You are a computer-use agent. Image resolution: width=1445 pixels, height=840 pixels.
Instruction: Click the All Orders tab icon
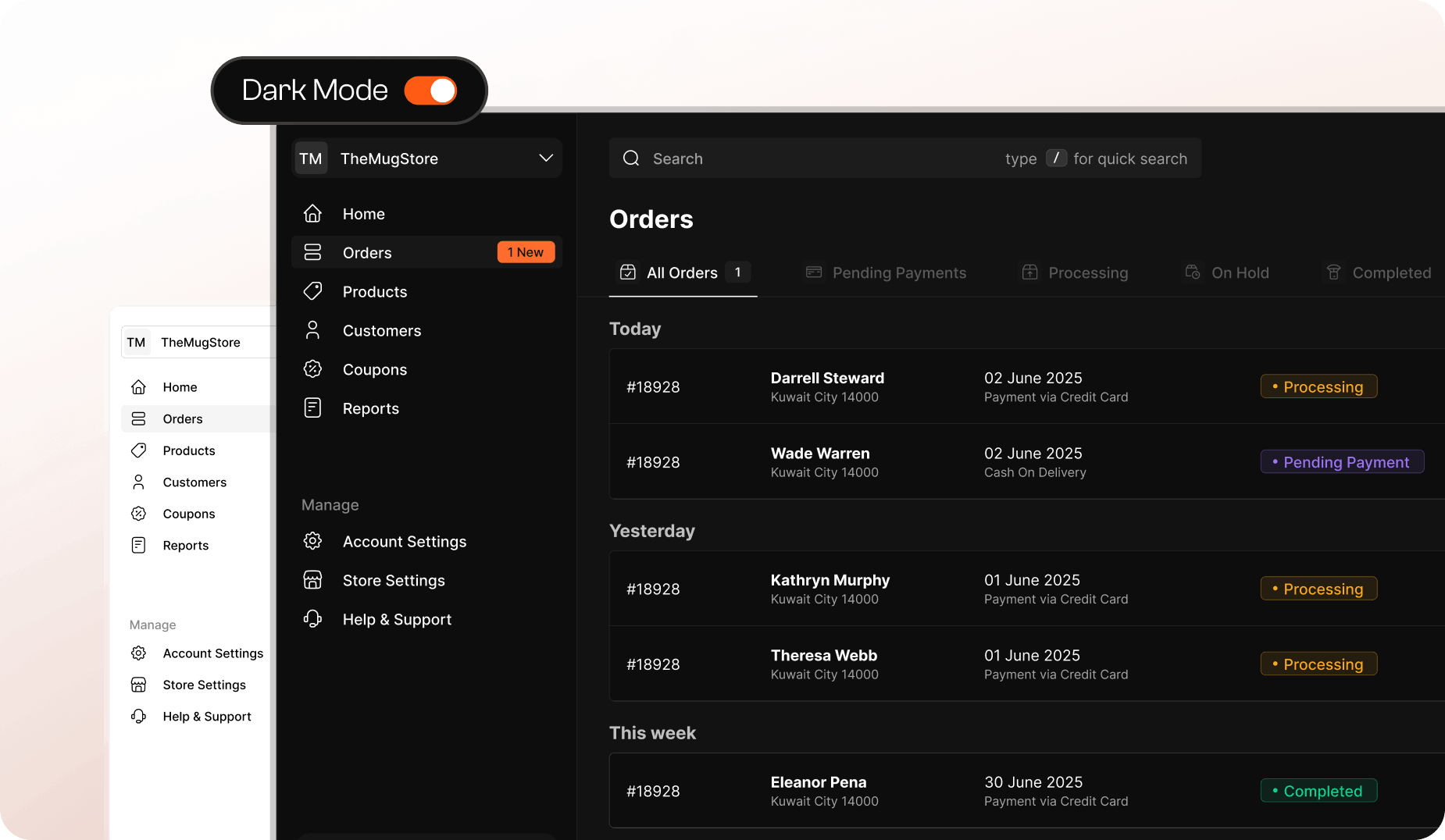(x=628, y=272)
